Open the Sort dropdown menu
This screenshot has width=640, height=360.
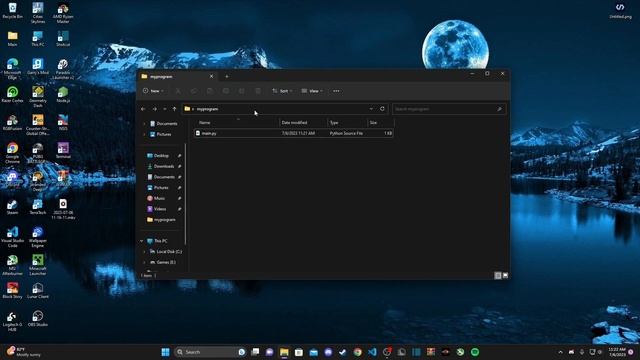[282, 91]
